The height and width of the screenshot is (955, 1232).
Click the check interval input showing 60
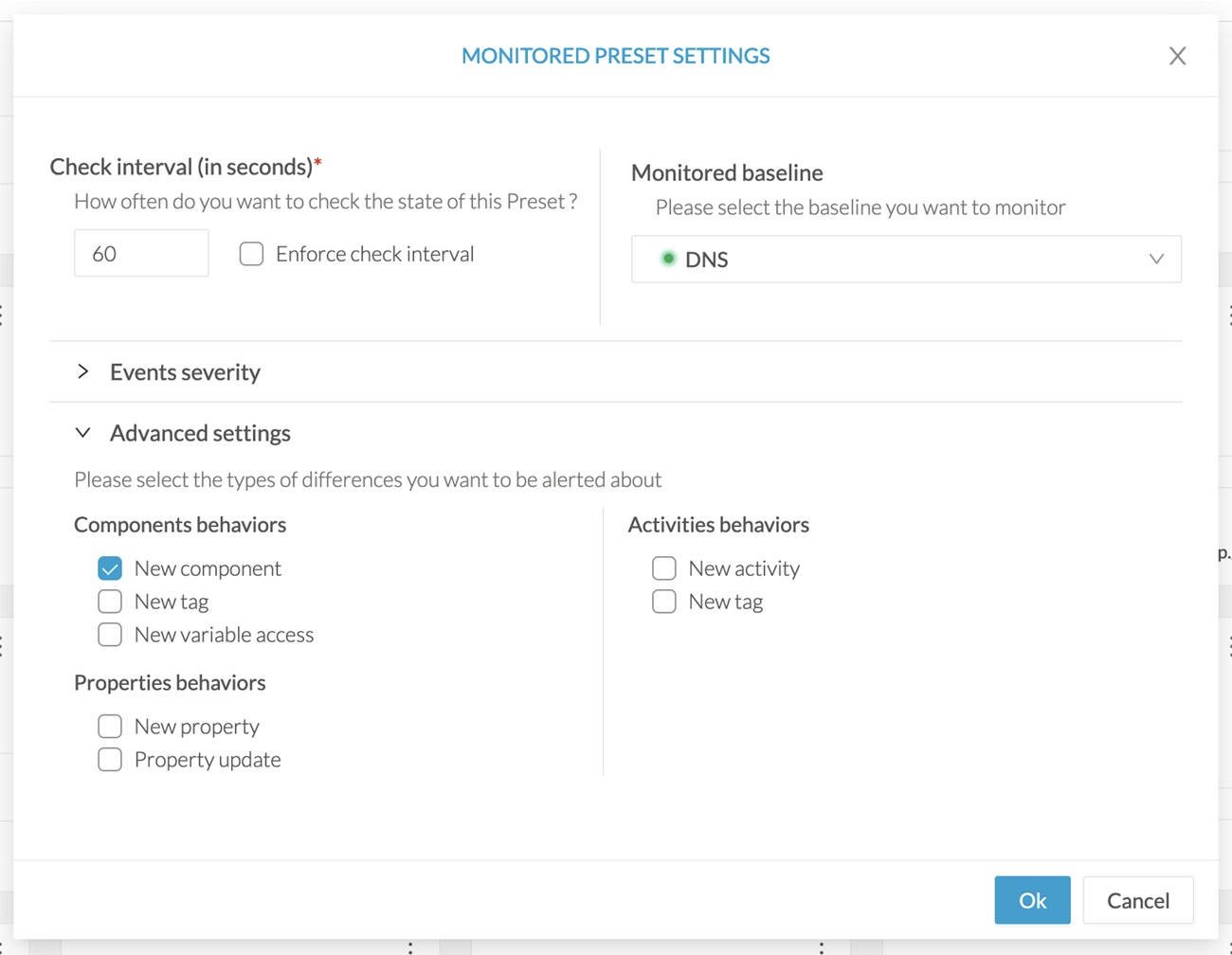pos(140,253)
